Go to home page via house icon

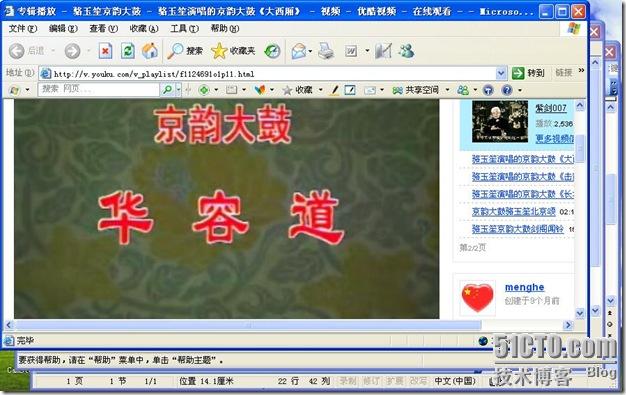pyautogui.click(x=150, y=51)
